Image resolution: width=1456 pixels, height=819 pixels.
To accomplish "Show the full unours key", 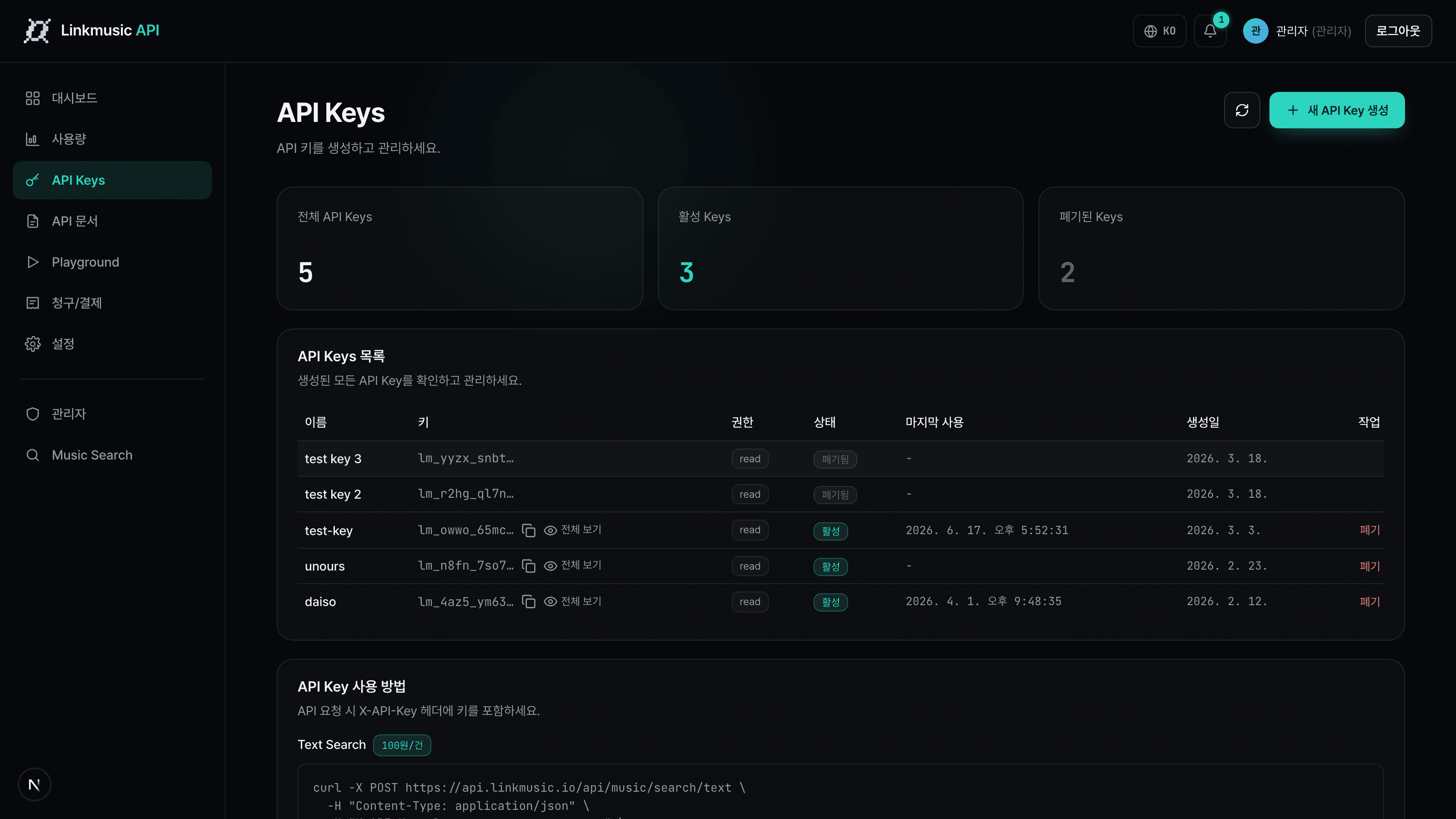I will coord(572,566).
